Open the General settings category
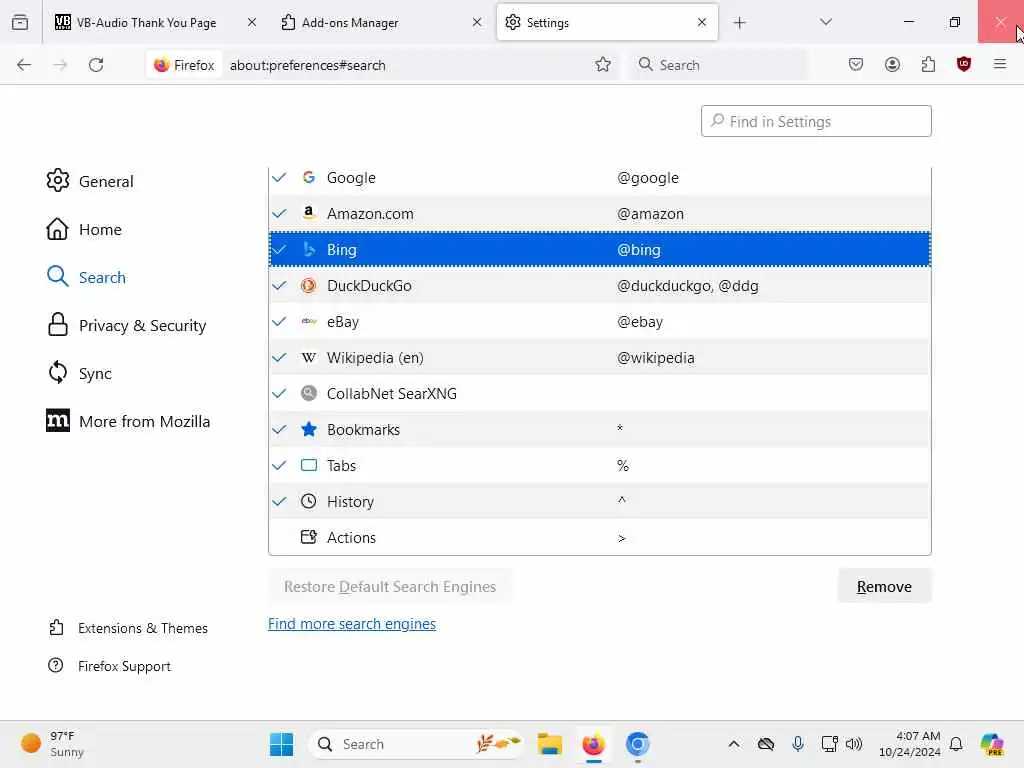 tap(90, 181)
